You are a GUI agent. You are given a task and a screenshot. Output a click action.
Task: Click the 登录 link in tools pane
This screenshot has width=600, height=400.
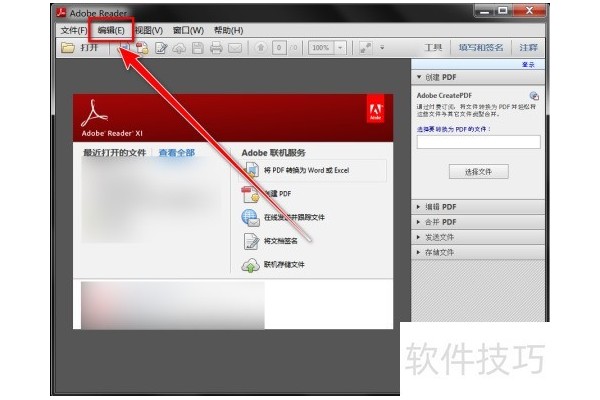[528, 64]
